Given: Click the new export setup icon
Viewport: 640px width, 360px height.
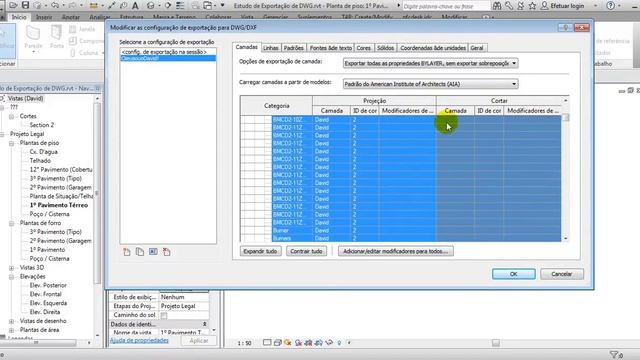Looking at the screenshot, I should 127,252.
